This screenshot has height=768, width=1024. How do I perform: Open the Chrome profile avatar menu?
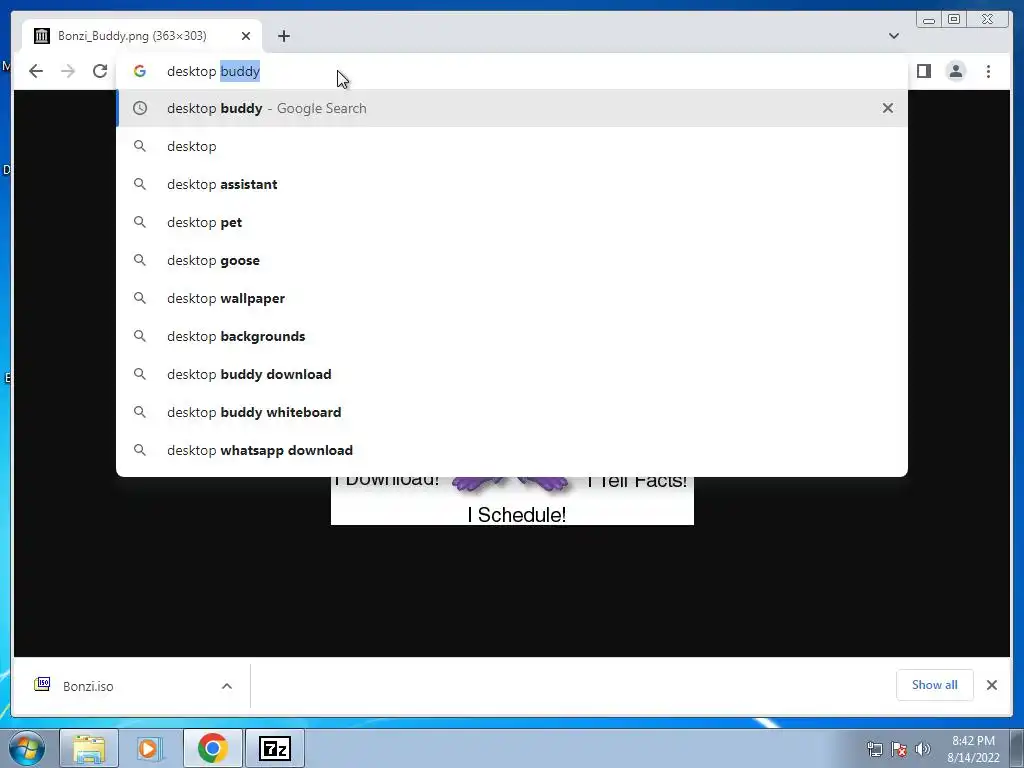955,71
